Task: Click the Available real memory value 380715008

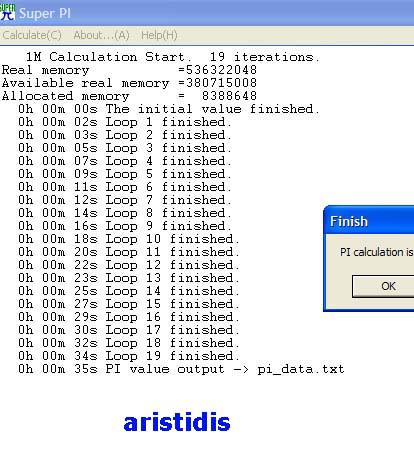Action: tap(221, 83)
